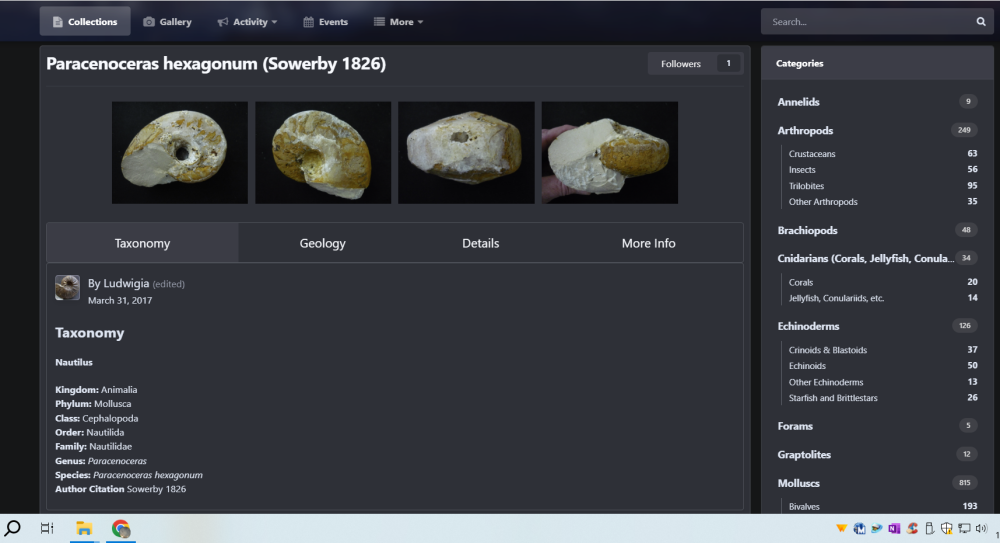
Task: Open Task View from the taskbar
Action: click(47, 528)
